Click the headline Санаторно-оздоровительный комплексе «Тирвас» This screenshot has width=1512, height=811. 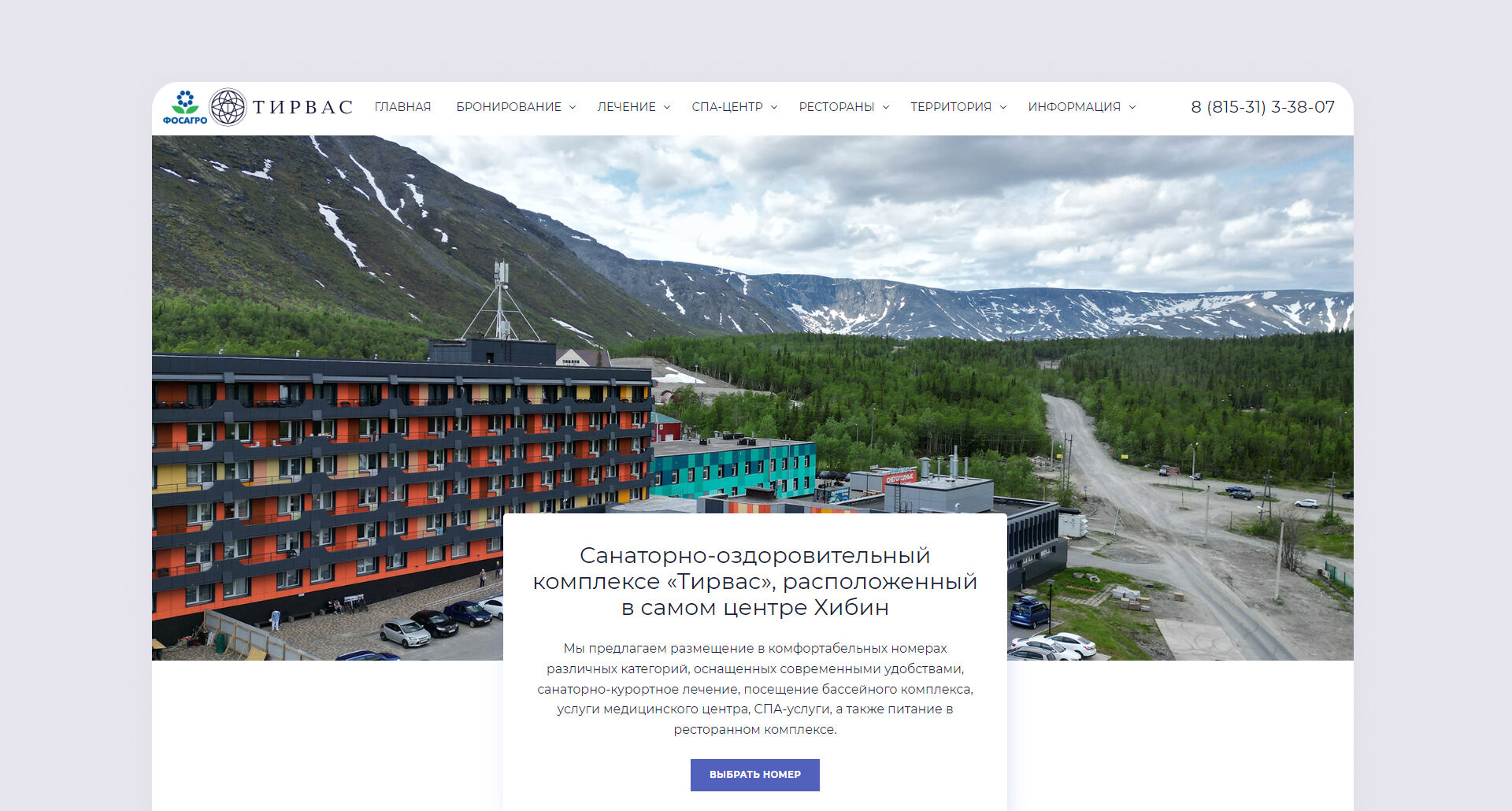click(x=755, y=581)
